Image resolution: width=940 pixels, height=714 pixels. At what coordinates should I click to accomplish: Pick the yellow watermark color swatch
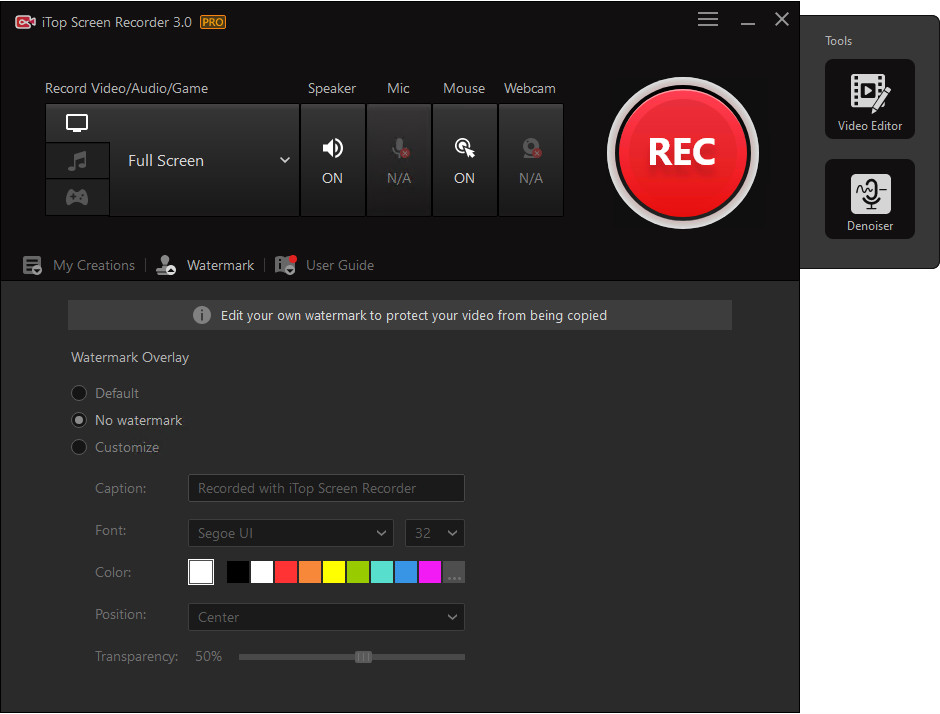pyautogui.click(x=333, y=571)
